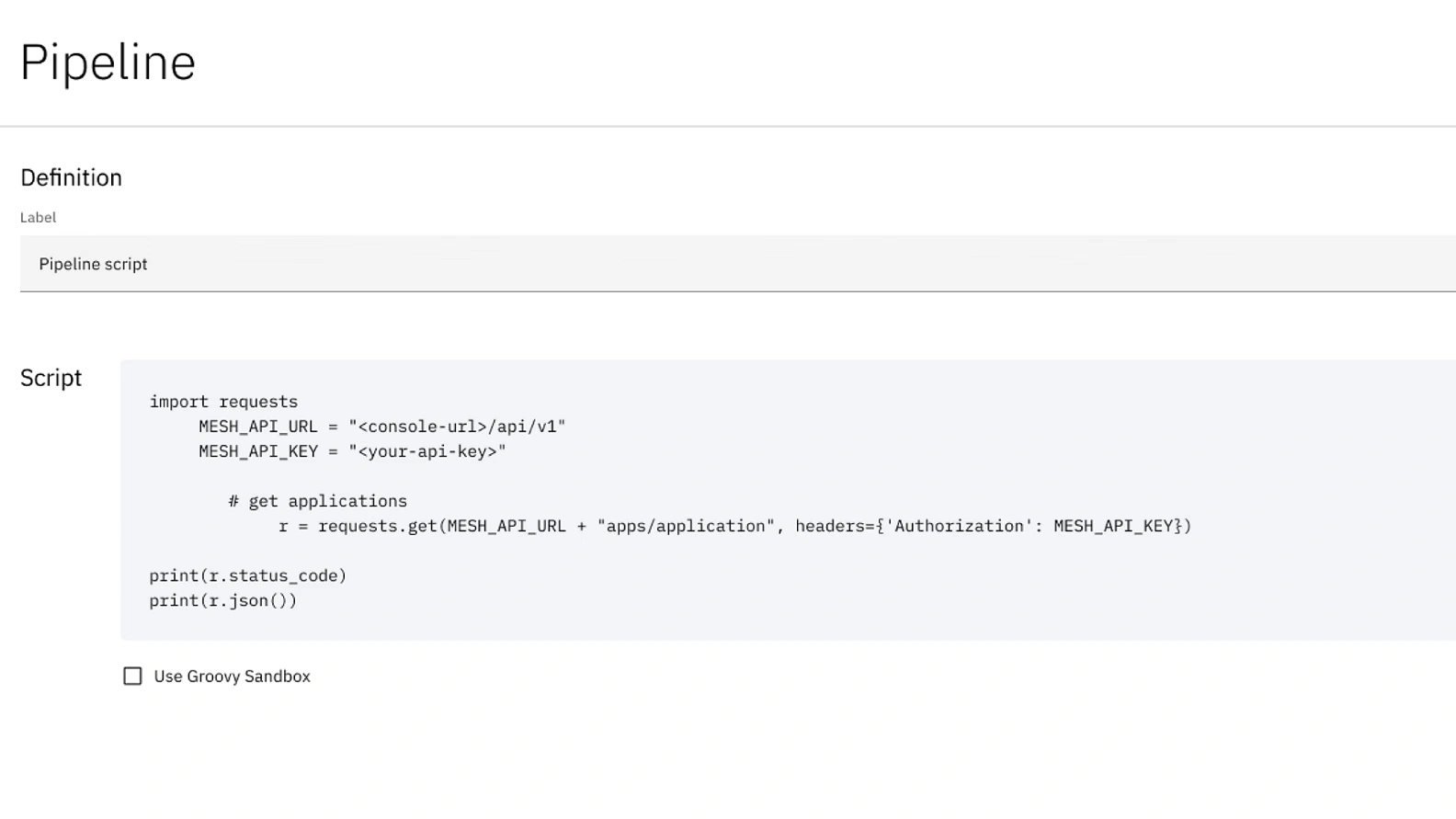Click the Pipeline page heading
This screenshot has width=1456, height=819.
click(x=108, y=63)
